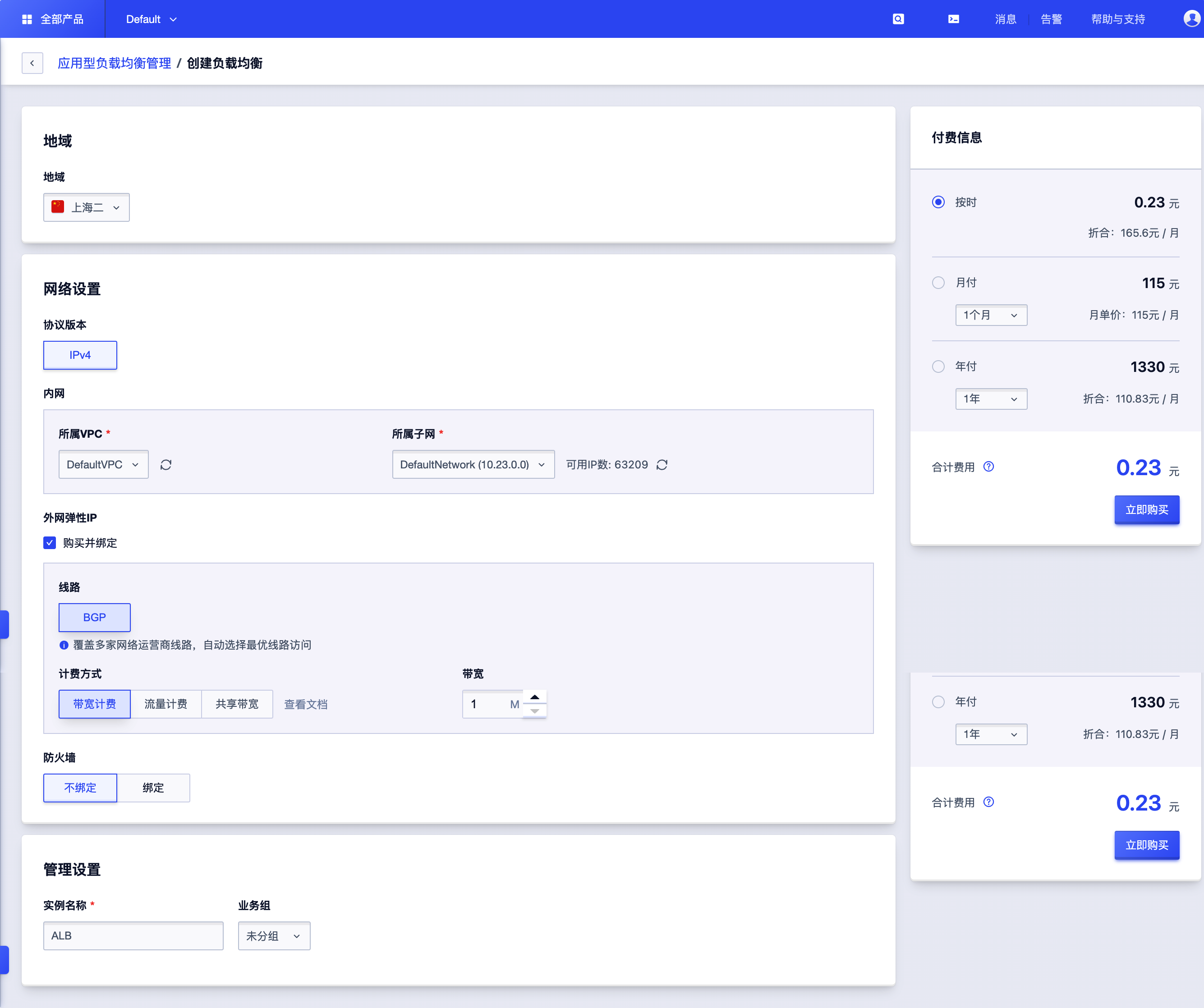Open the 全部产品 product grid icon
Image resolution: width=1204 pixels, height=1008 pixels.
[26, 18]
